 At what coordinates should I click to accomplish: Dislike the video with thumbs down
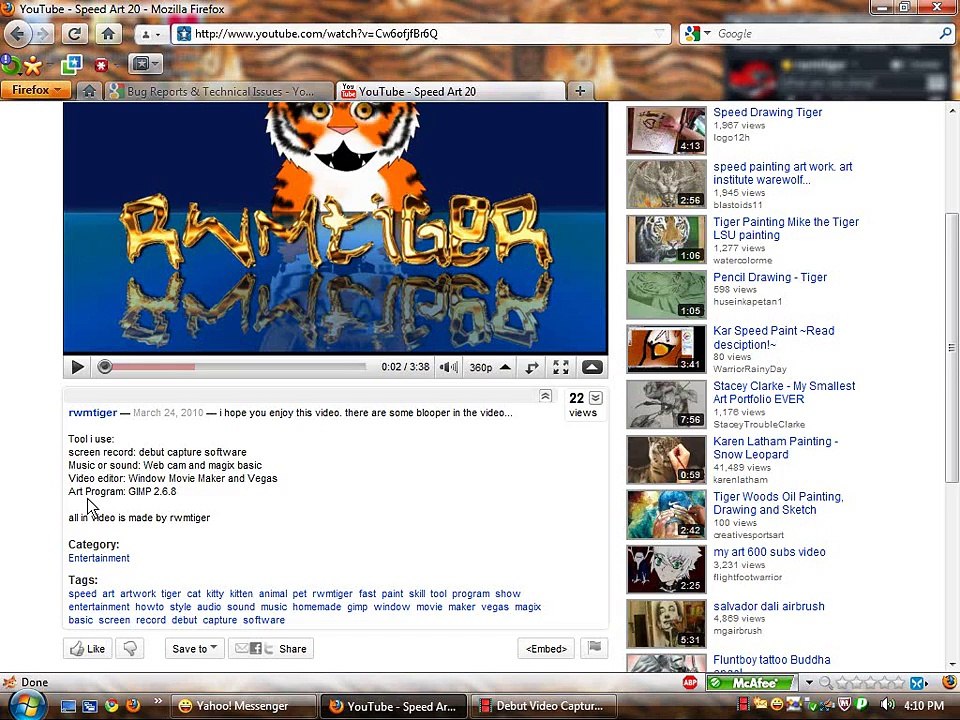click(x=130, y=648)
